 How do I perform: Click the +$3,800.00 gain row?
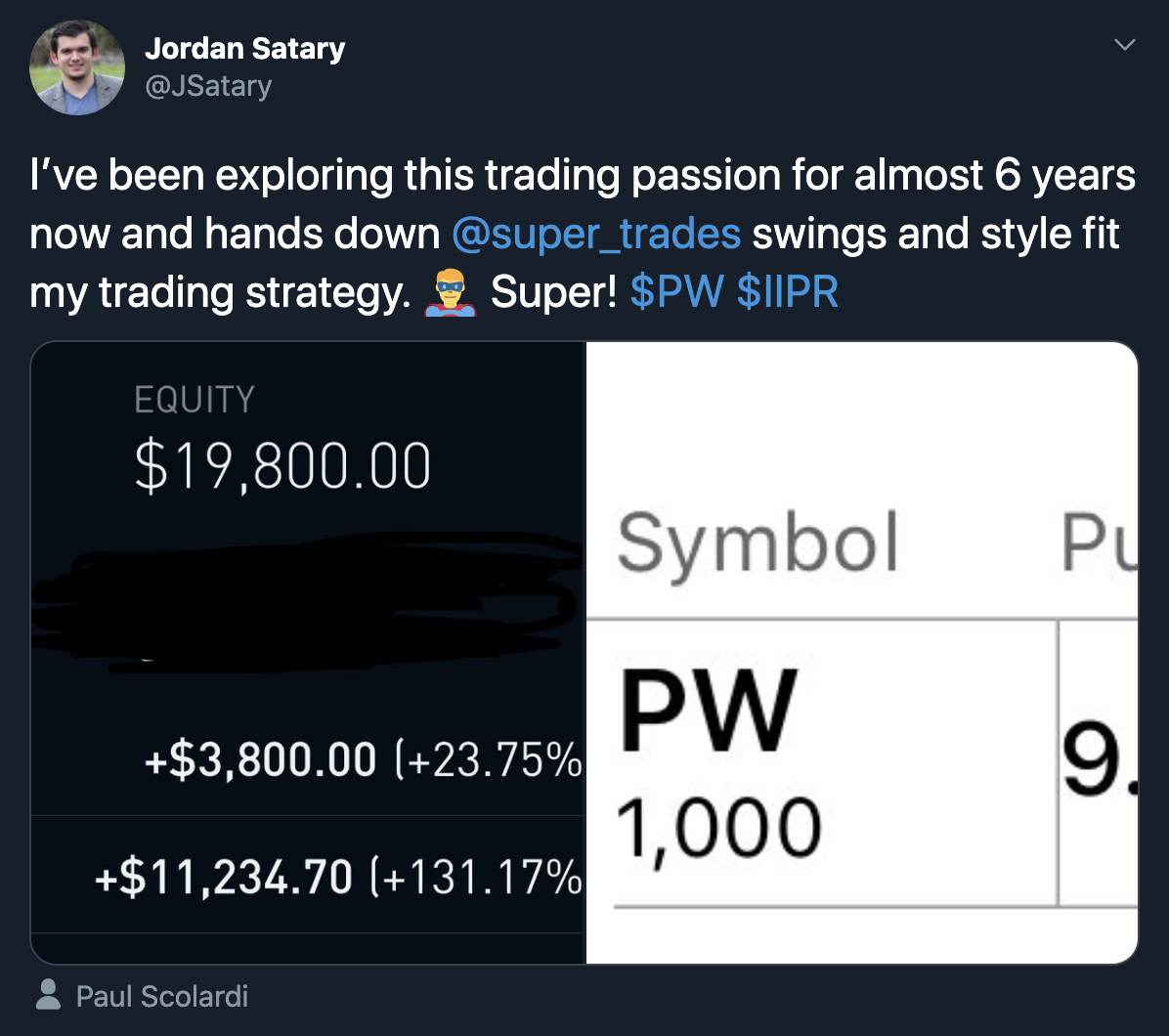pyautogui.click(x=362, y=759)
